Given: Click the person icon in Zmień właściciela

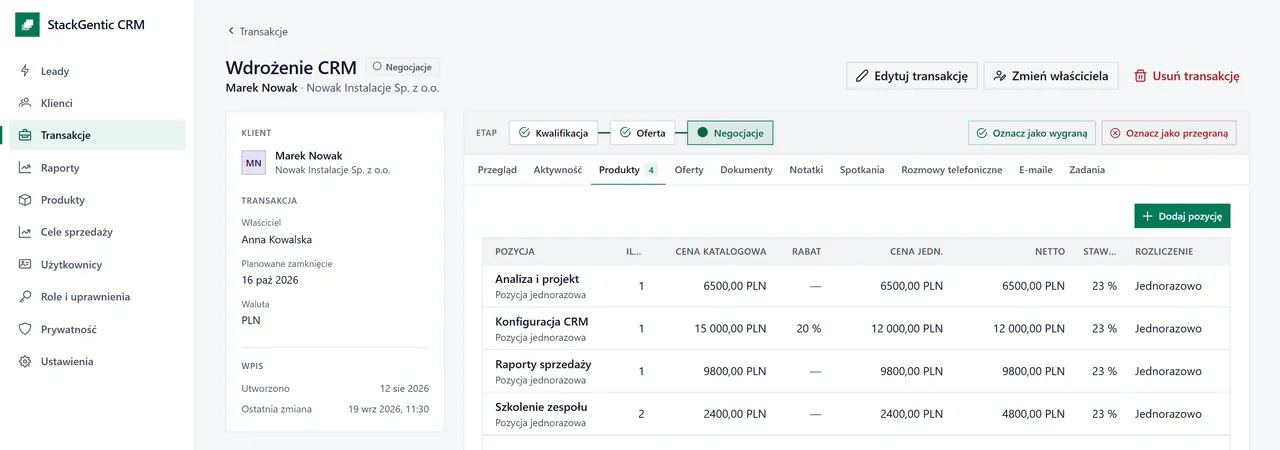Looking at the screenshot, I should click(1000, 76).
